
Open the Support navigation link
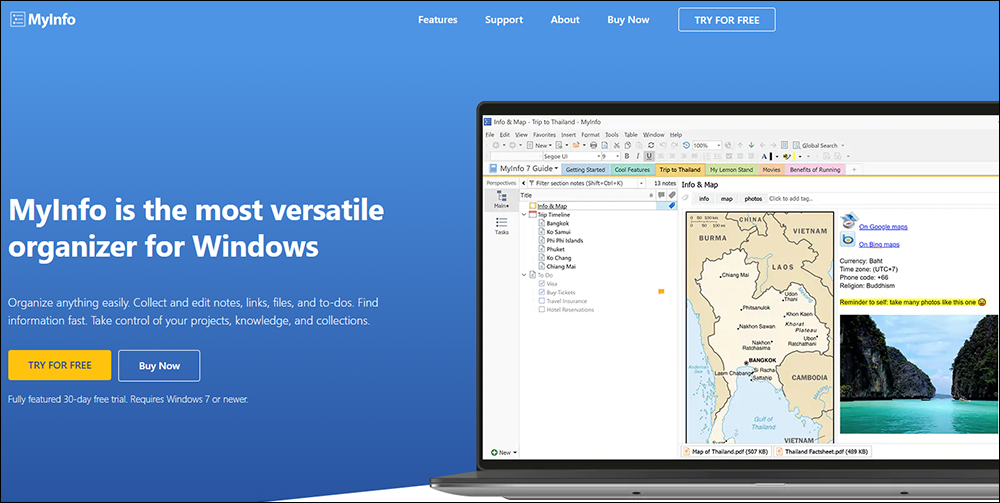tap(504, 20)
